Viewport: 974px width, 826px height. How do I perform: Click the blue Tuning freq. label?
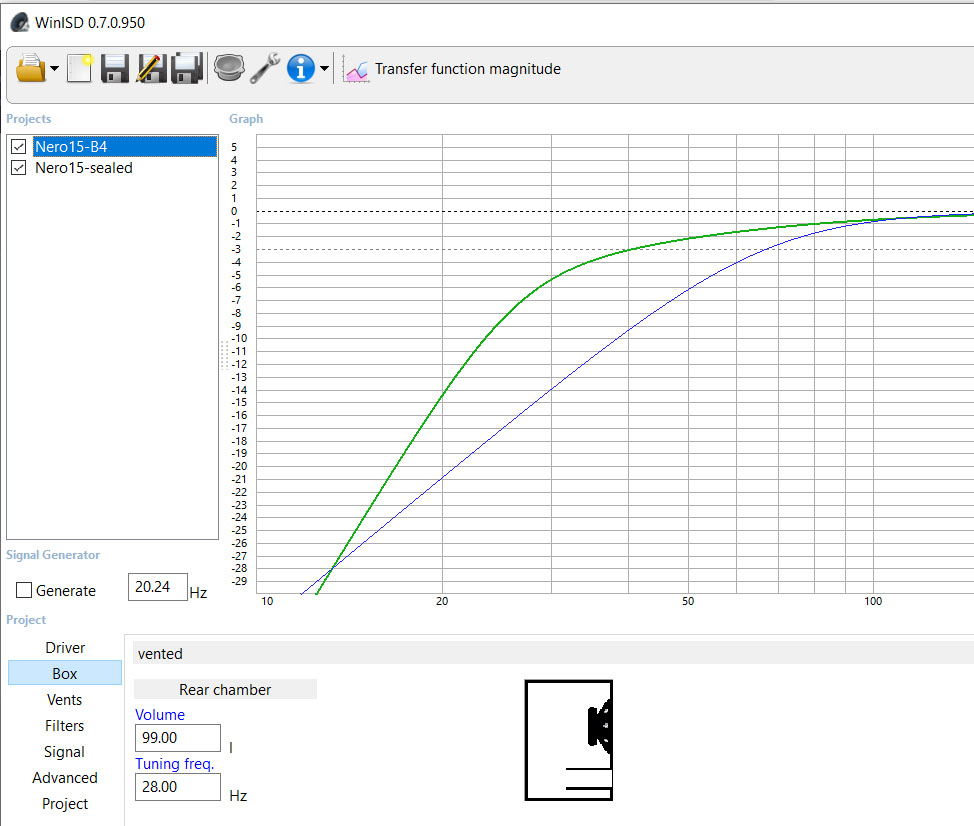175,764
